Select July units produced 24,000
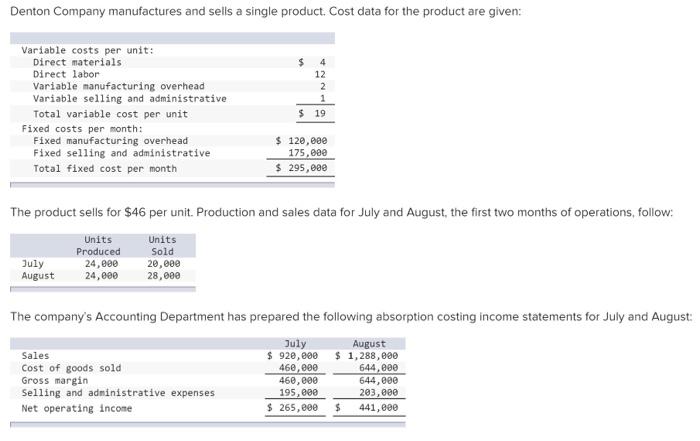The height and width of the screenshot is (441, 700). (x=101, y=264)
